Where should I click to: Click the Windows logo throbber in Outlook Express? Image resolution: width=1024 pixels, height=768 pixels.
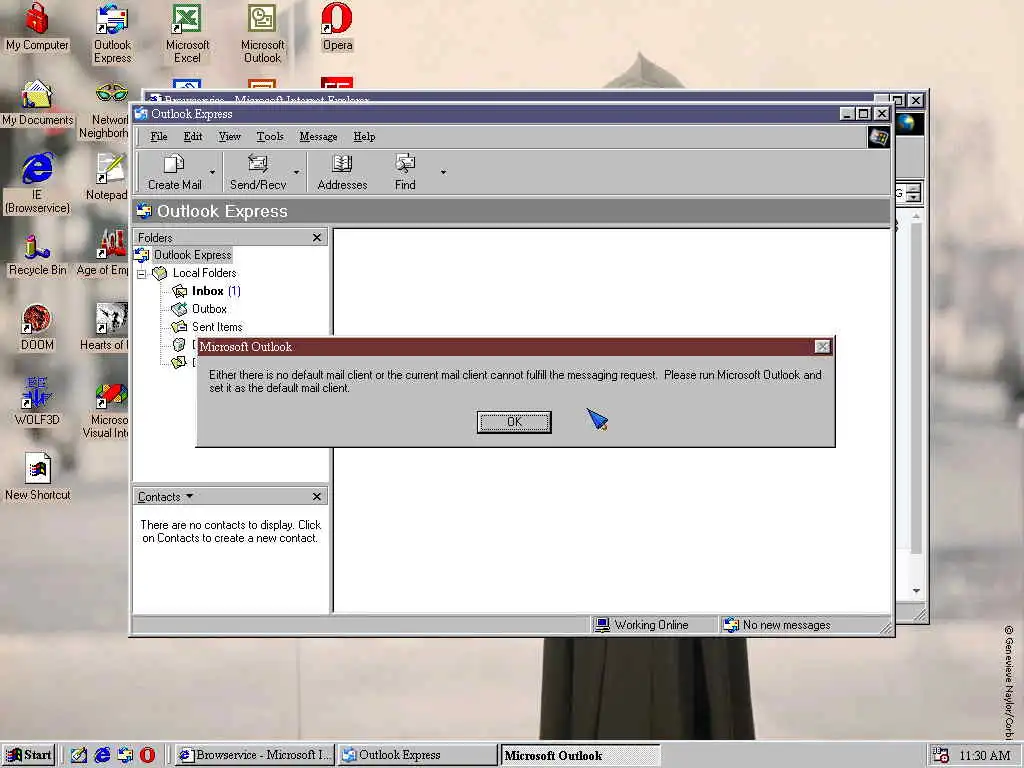point(879,137)
